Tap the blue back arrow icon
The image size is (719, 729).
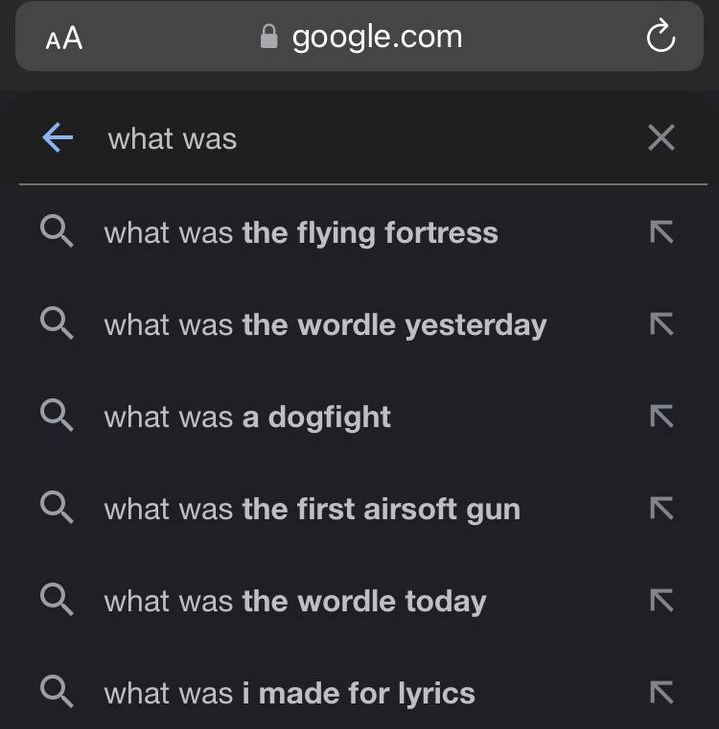[58, 138]
